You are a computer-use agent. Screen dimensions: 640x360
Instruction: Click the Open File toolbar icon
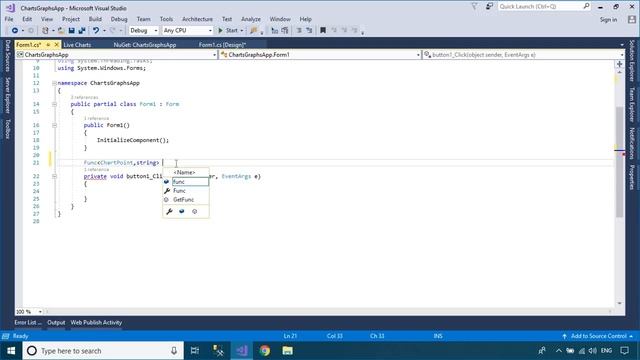(61, 31)
